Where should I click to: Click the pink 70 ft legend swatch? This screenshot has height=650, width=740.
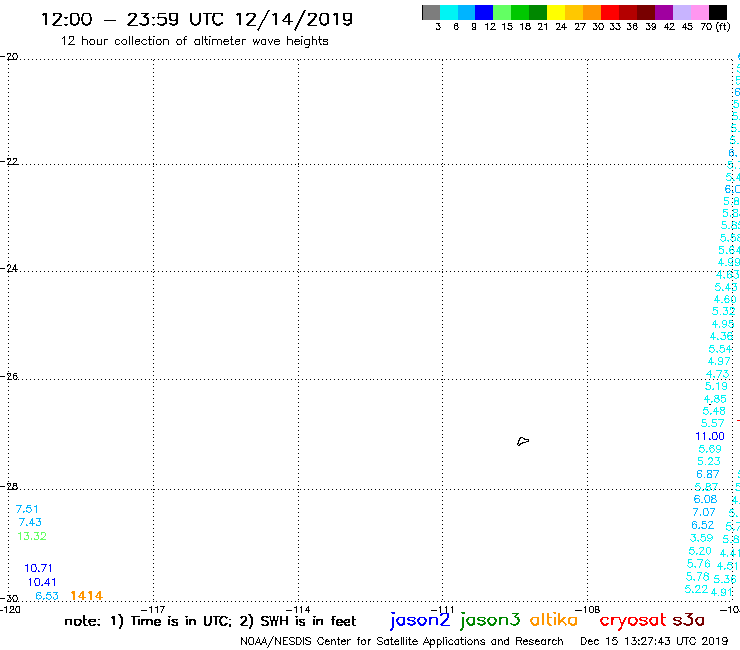coord(700,12)
